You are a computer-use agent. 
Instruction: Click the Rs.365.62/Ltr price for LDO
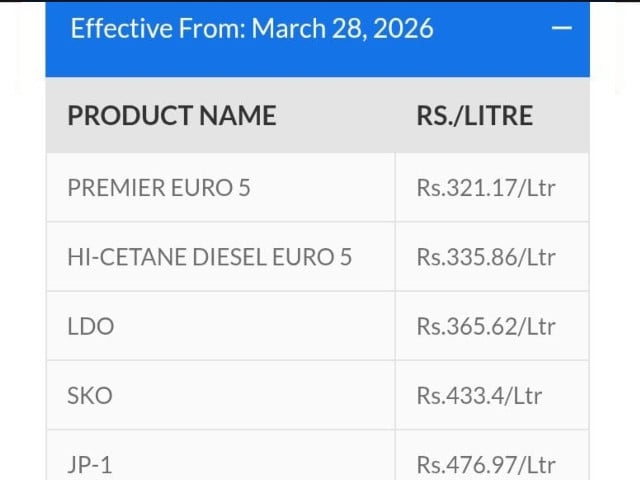click(x=486, y=326)
